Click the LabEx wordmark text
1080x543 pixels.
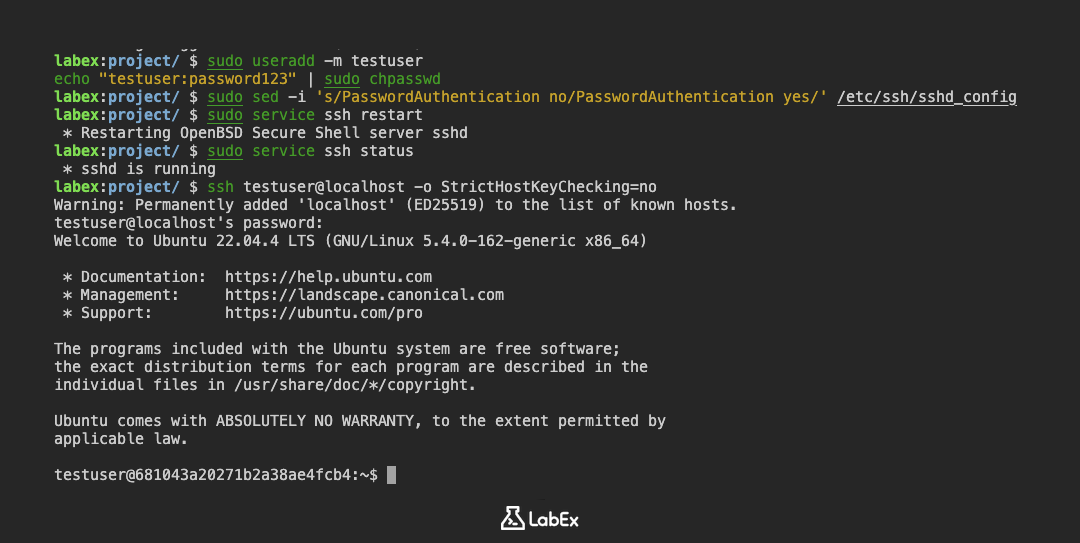click(x=555, y=519)
